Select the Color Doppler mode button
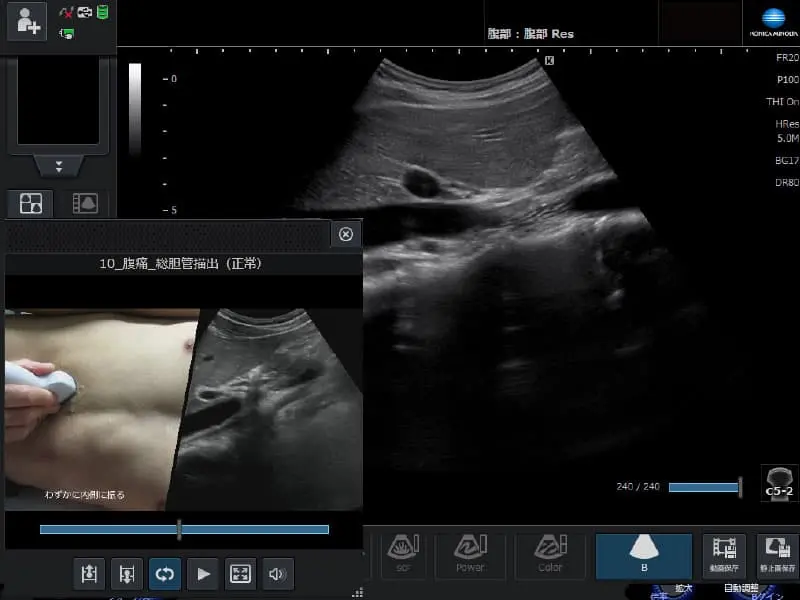Viewport: 800px width, 600px height. (550, 555)
